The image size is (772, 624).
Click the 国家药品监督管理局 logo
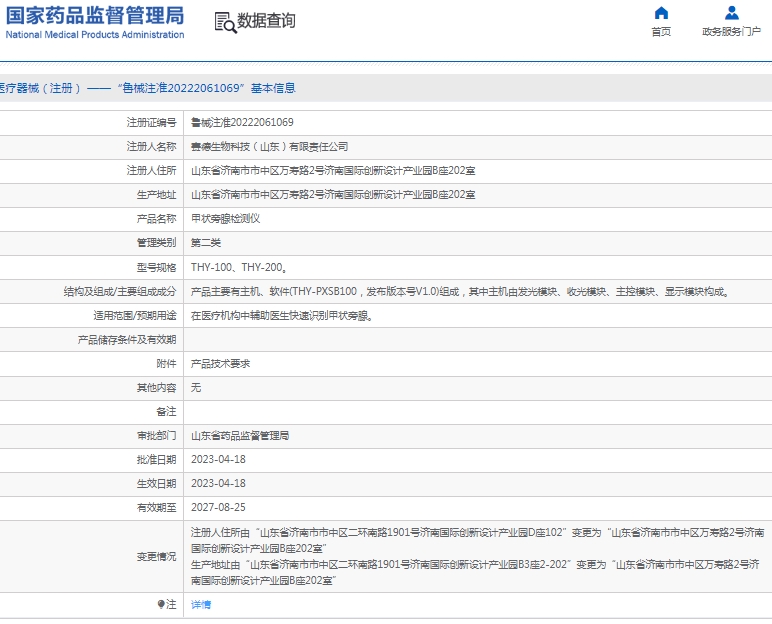coord(95,15)
